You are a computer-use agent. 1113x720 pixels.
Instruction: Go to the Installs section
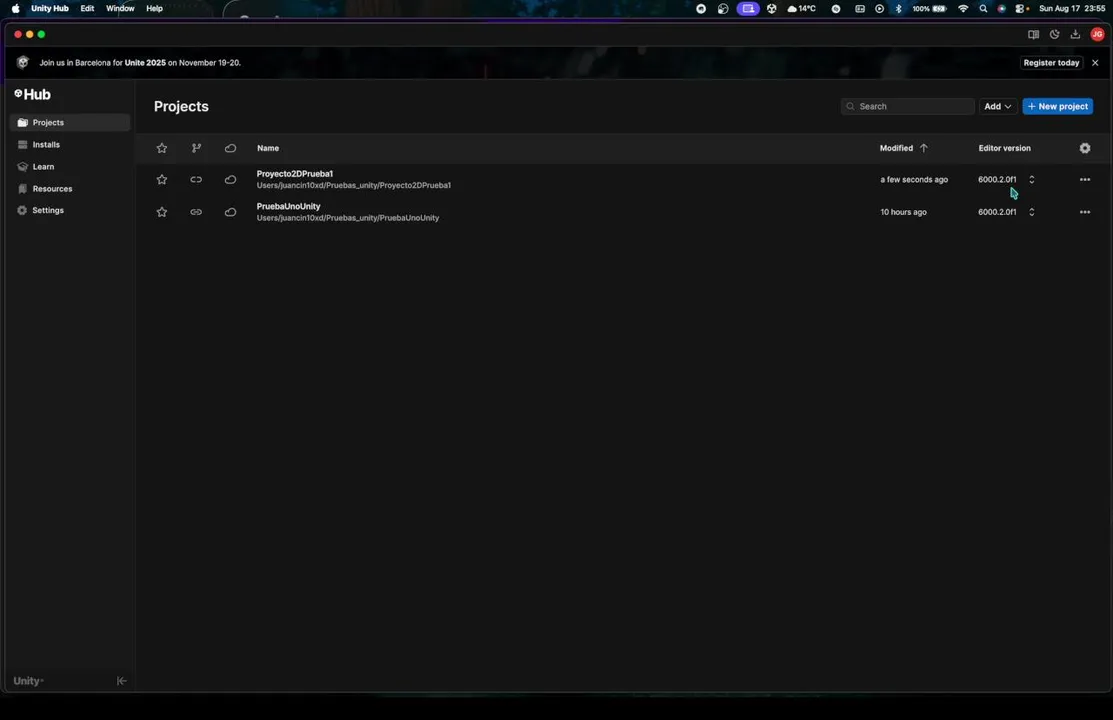(x=70, y=145)
